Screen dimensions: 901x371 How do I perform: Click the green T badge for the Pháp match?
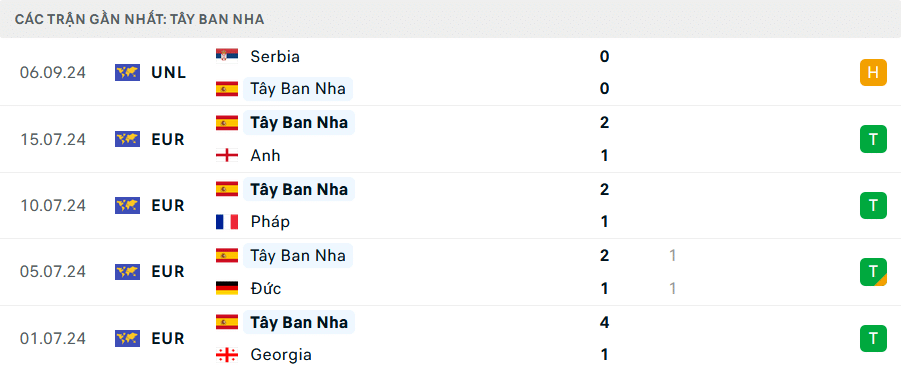click(873, 205)
